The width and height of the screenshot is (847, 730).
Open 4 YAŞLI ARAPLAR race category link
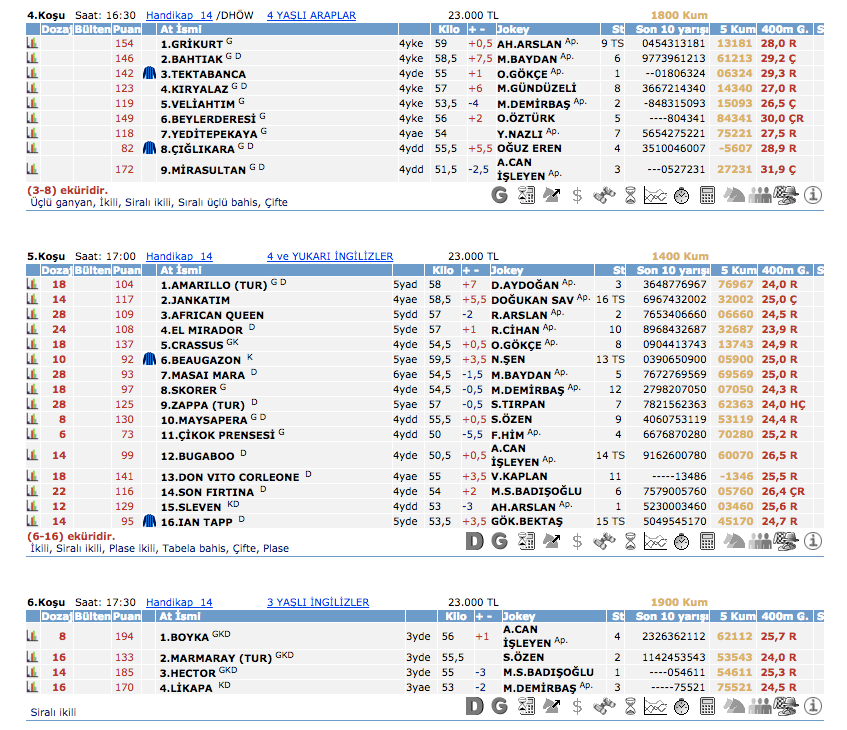tap(311, 16)
